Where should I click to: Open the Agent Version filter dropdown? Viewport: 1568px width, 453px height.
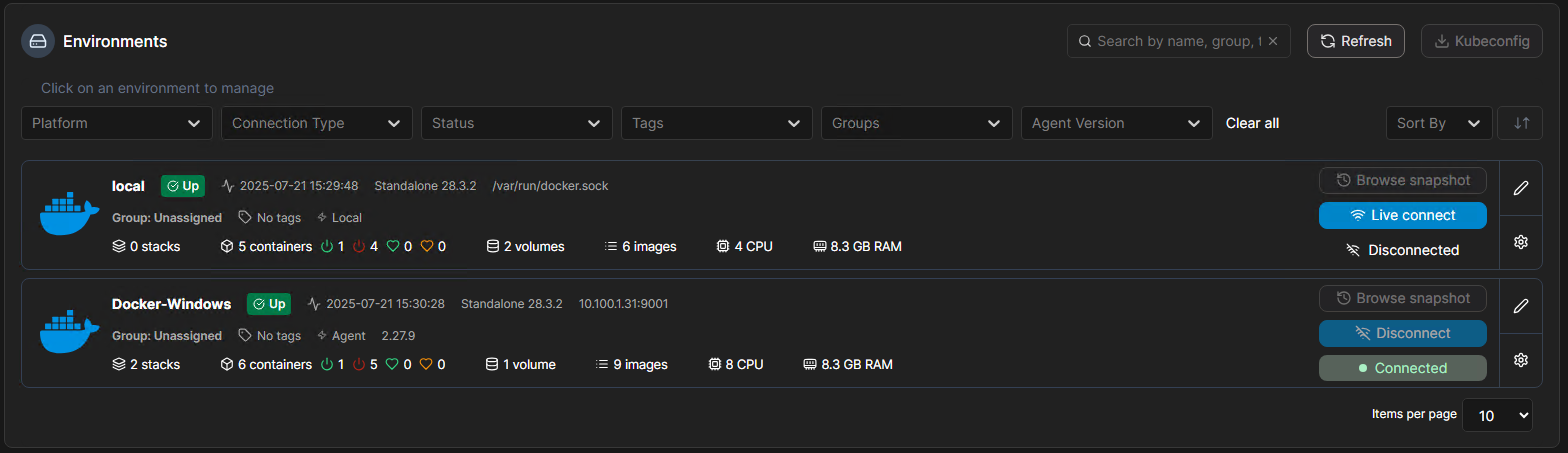1116,123
